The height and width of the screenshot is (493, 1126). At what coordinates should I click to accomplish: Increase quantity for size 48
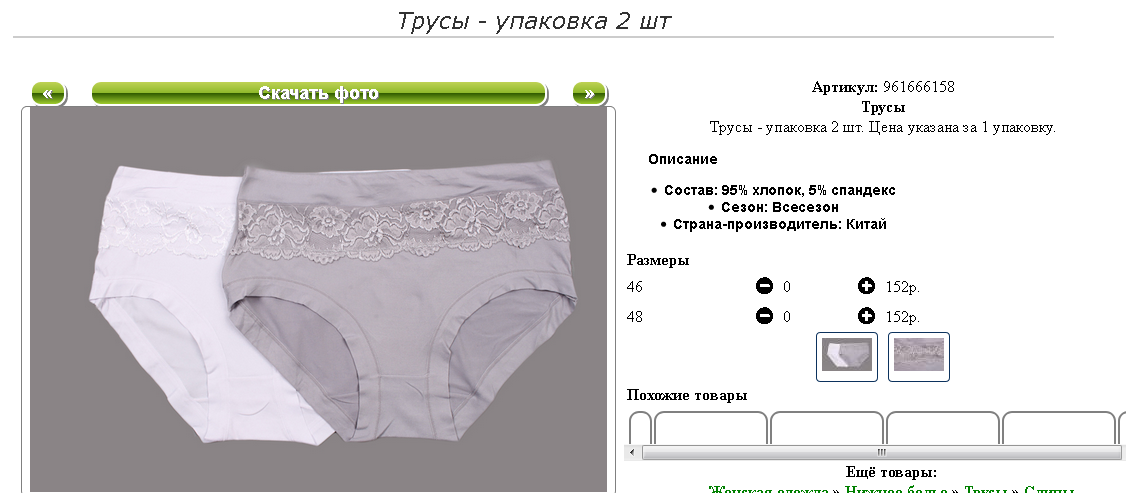pyautogui.click(x=866, y=316)
